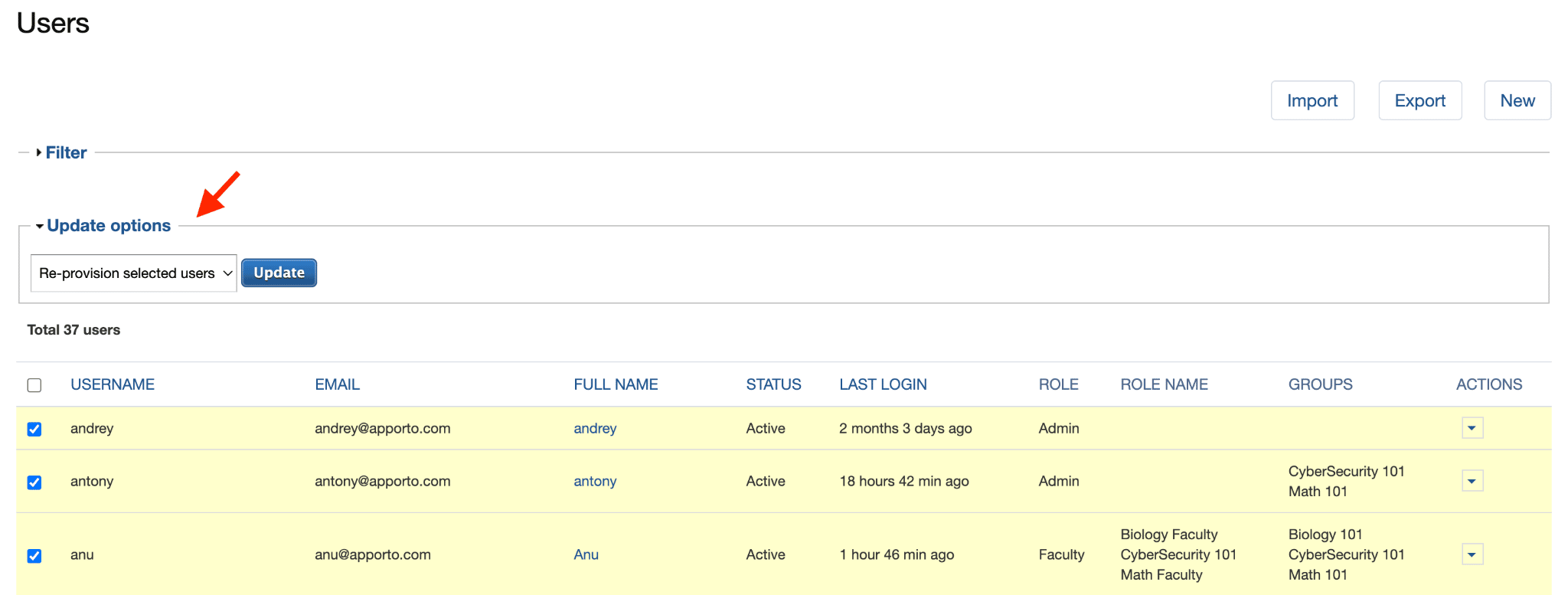Open the Re-provision selected users dropdown
This screenshot has height=595, width=1568.
pyautogui.click(x=134, y=273)
